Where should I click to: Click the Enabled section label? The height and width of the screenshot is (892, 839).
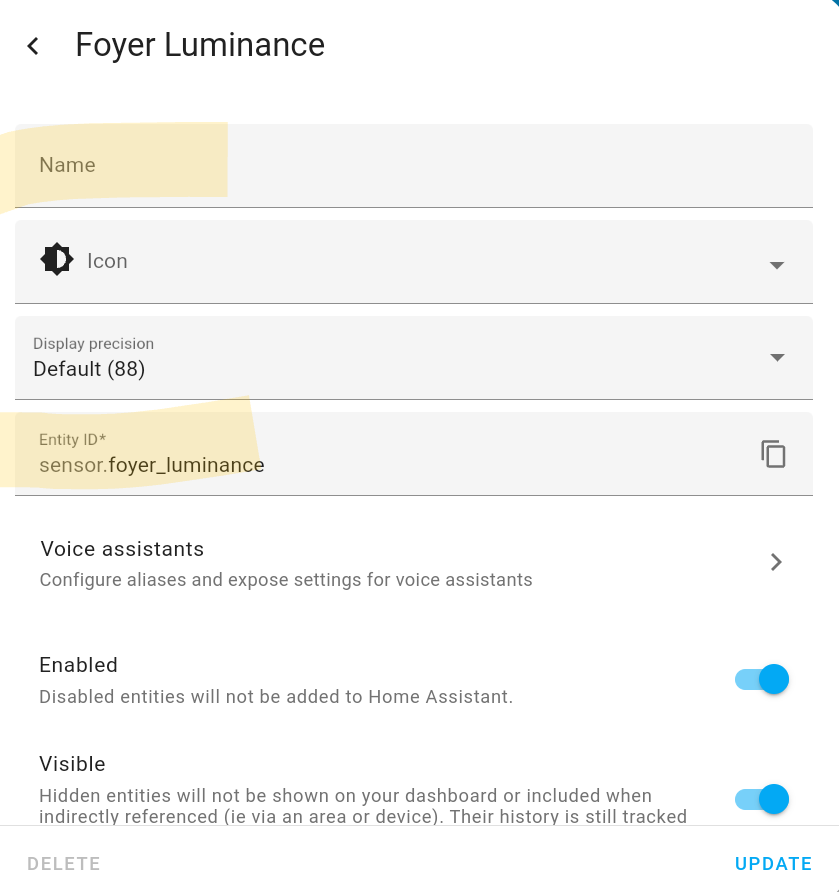(x=78, y=665)
